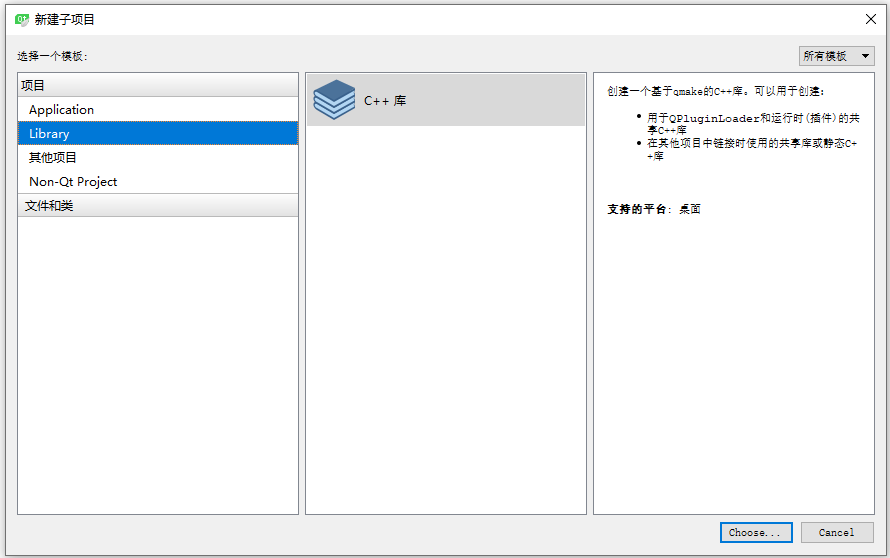
Task: Open the 所有模板 template filter dropdown
Action: pyautogui.click(x=836, y=56)
